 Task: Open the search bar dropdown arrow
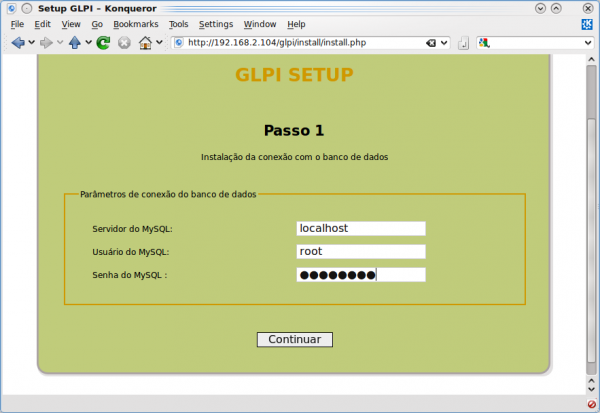click(588, 43)
